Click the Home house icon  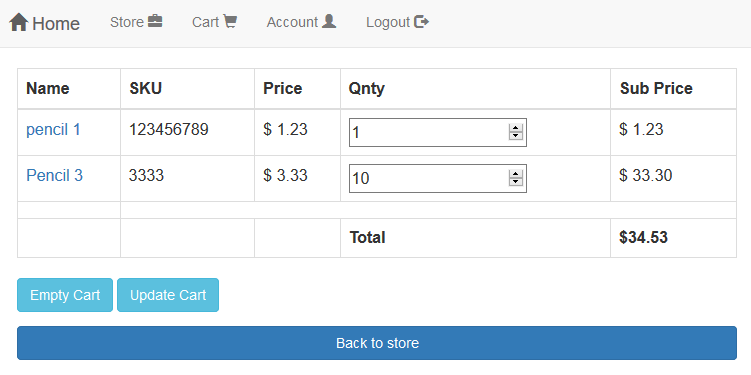pyautogui.click(x=19, y=22)
